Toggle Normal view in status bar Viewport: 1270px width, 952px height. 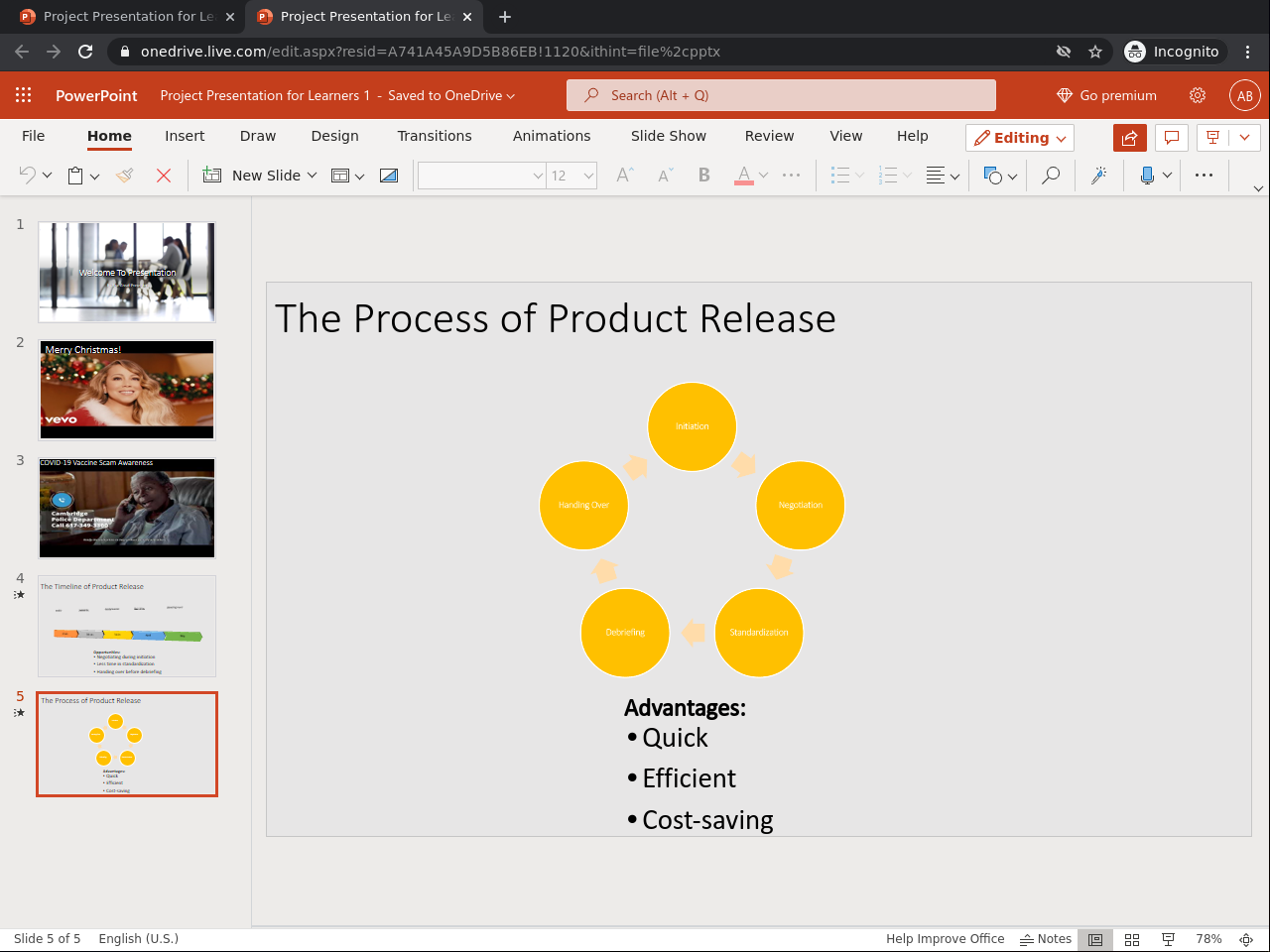point(1095,939)
